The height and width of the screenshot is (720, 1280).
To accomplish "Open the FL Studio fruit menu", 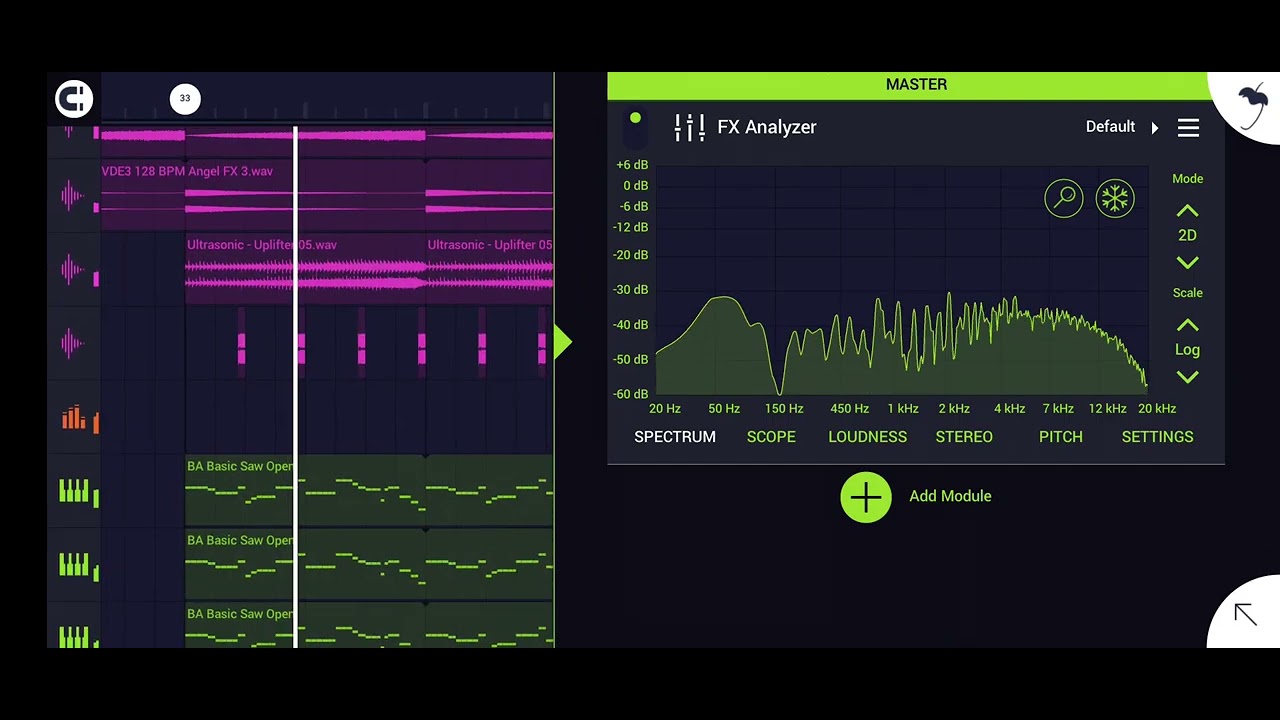I will point(1251,105).
